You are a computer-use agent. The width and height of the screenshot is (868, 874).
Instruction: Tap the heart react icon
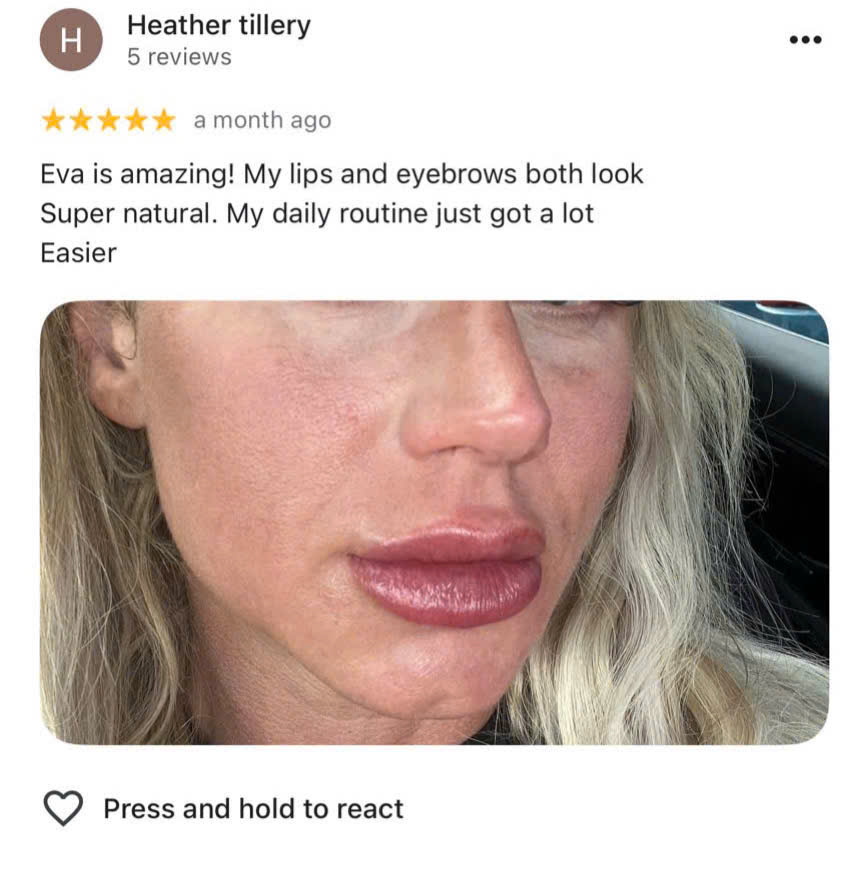[x=64, y=808]
